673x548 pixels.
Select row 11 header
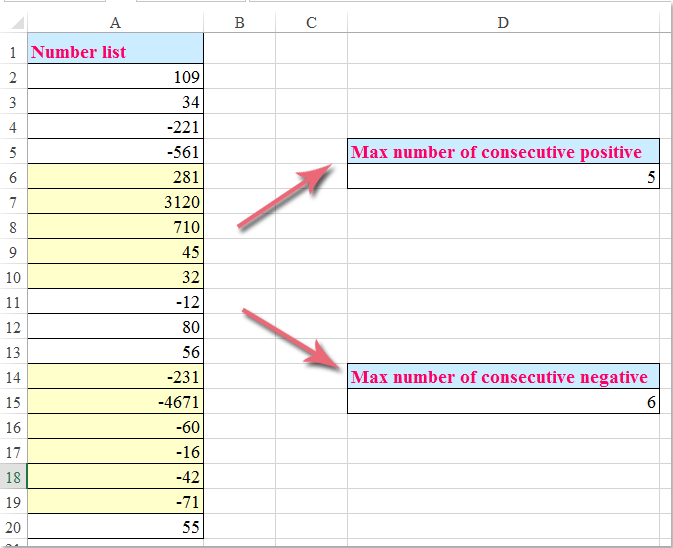(x=14, y=302)
